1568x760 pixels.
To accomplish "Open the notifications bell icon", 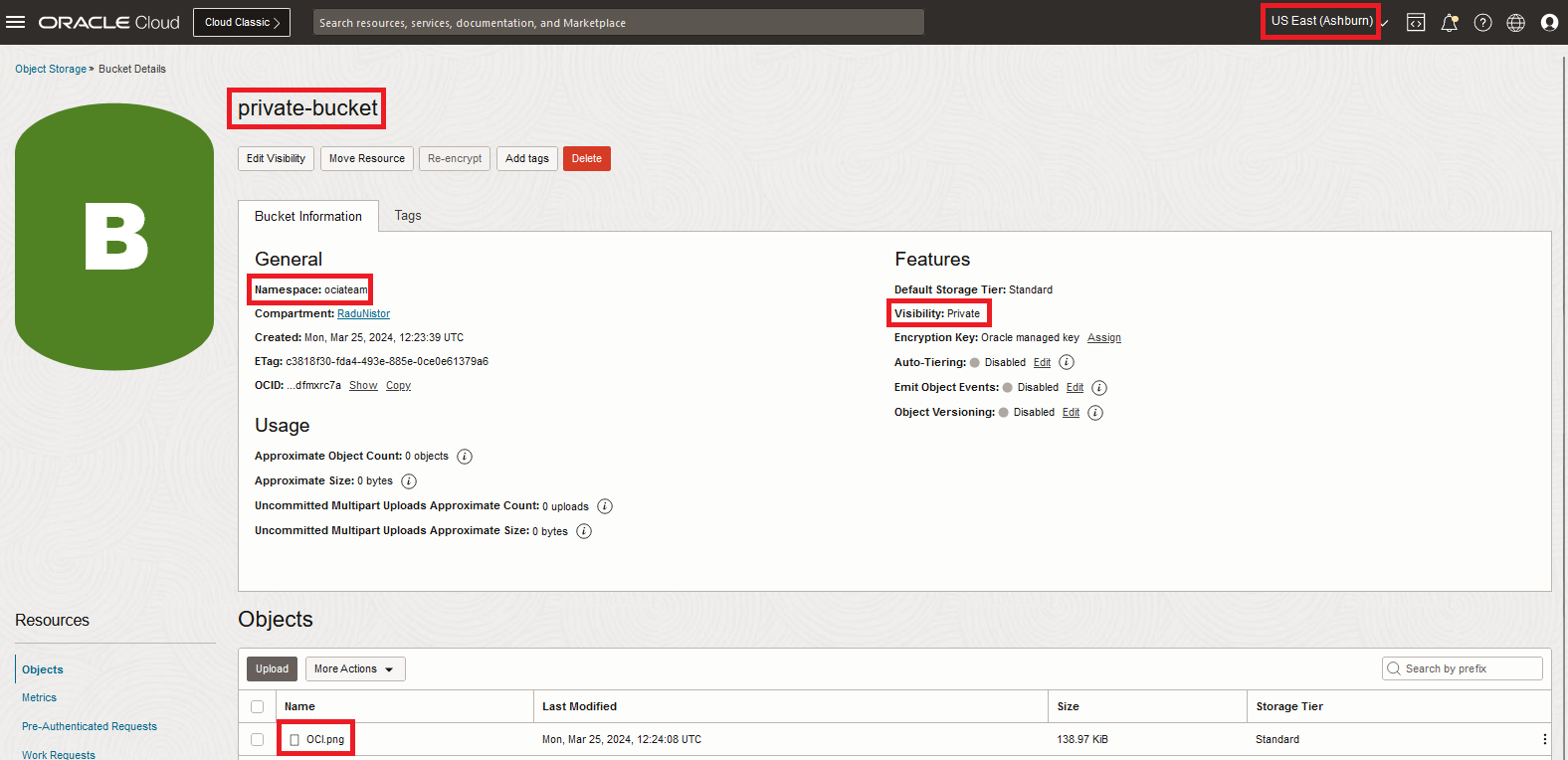I will click(1450, 22).
